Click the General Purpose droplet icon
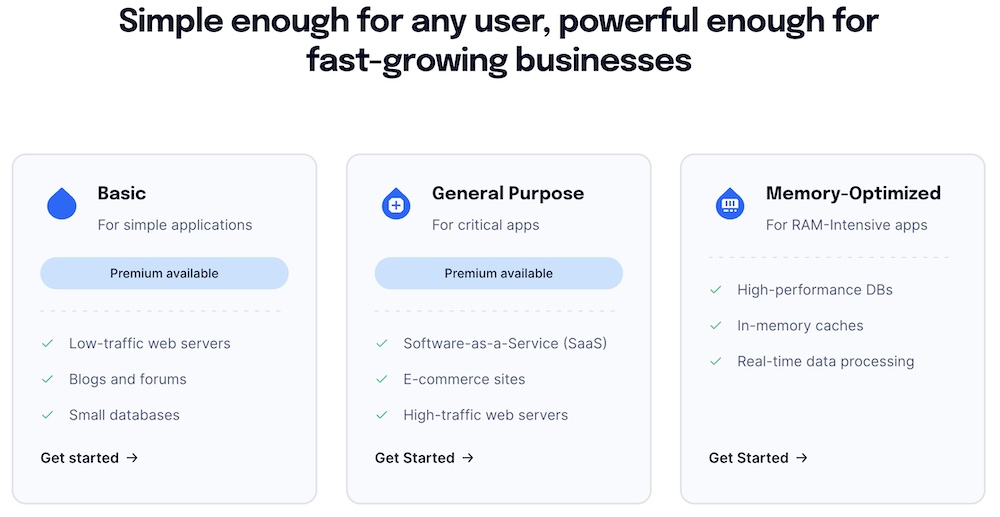The width and height of the screenshot is (1000, 517). [x=396, y=204]
